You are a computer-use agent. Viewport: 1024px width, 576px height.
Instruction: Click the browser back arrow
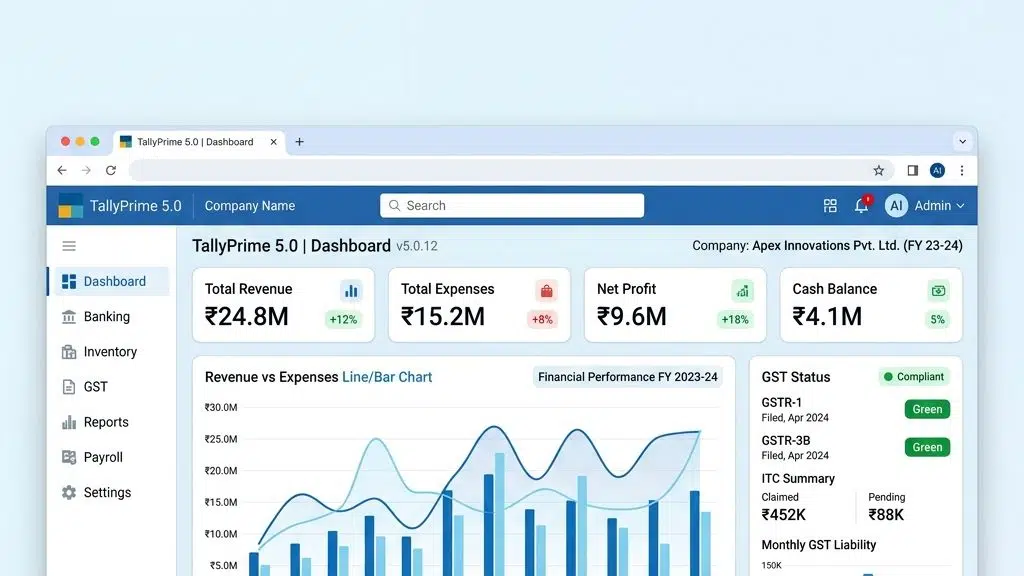click(x=62, y=170)
